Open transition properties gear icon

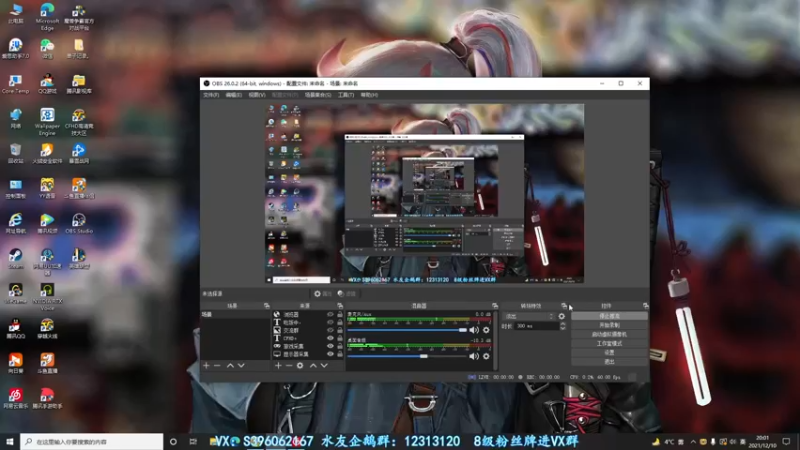point(562,316)
